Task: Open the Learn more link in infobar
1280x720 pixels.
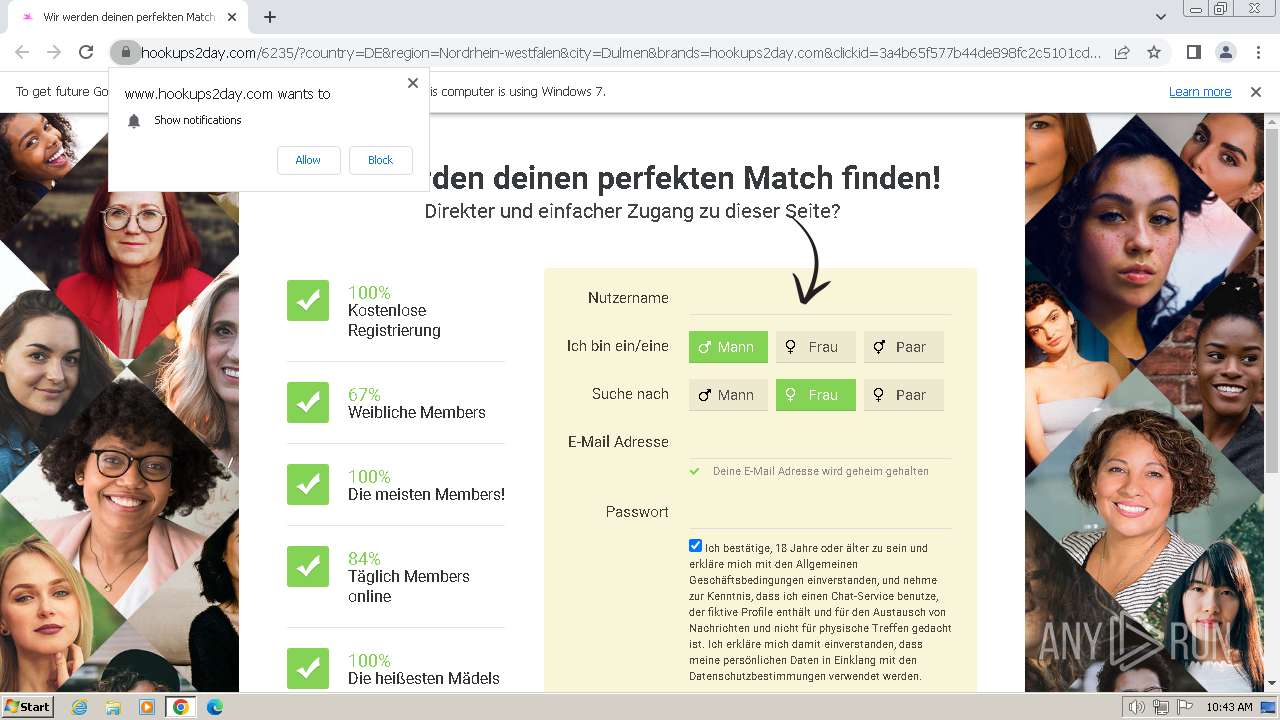Action: pos(1200,91)
